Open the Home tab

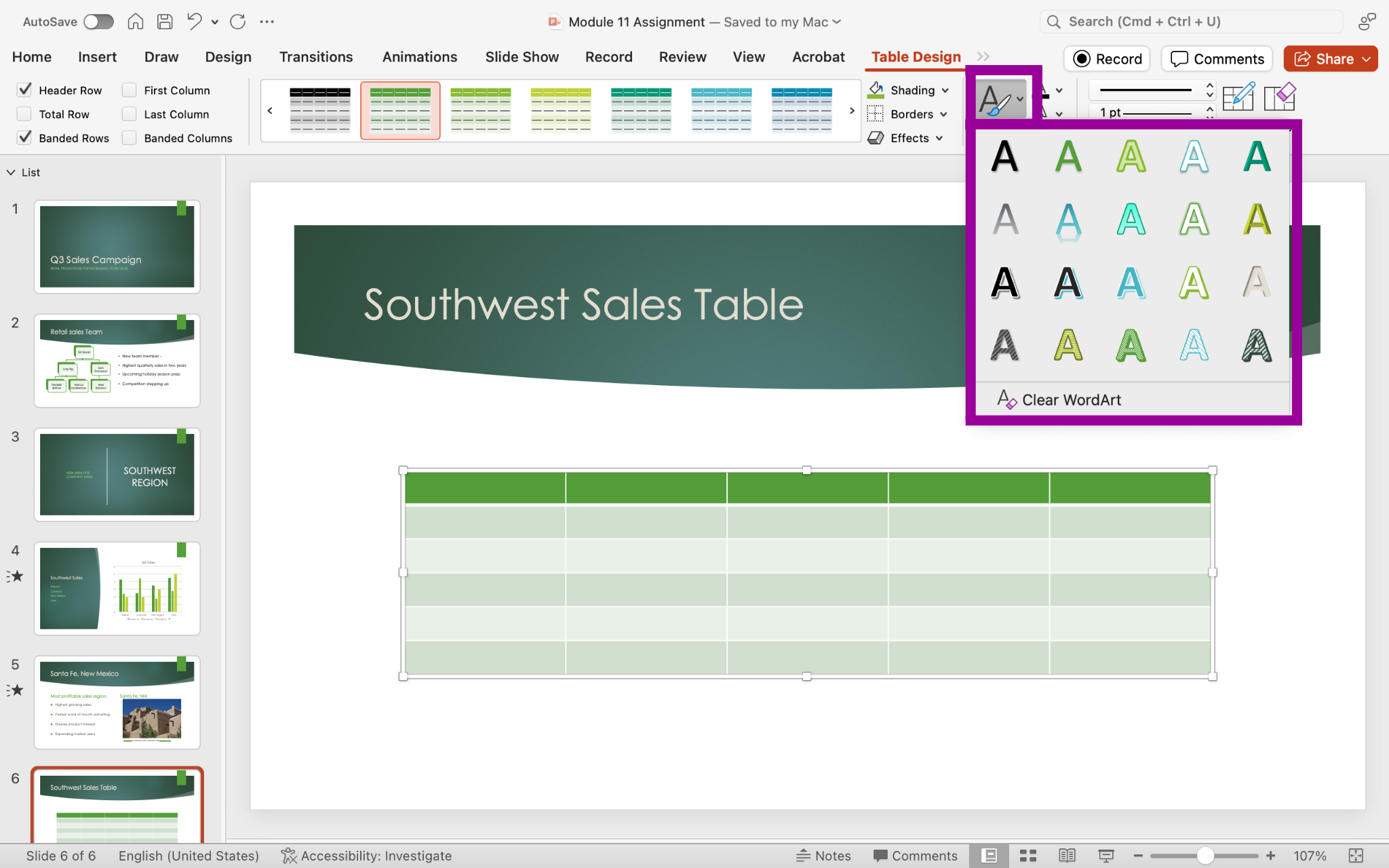tap(32, 57)
